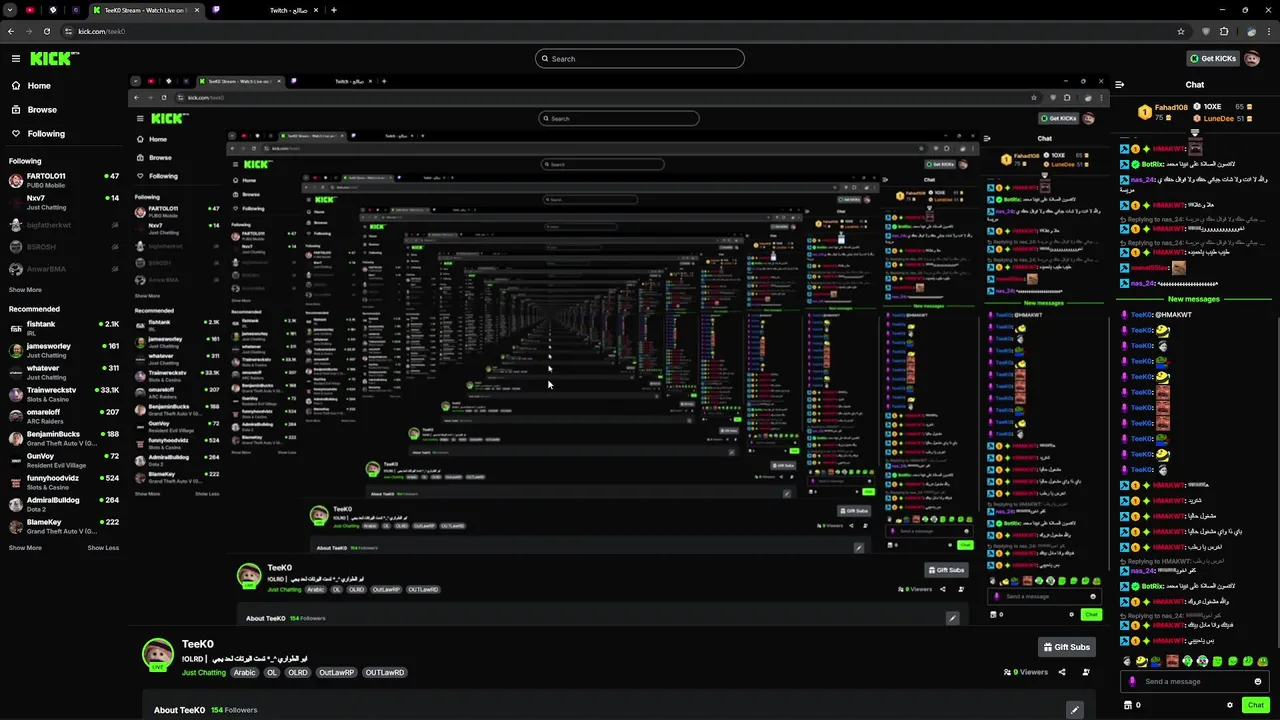The image size is (1280, 720).
Task: Open the Brave shield icon
Action: tap(1205, 31)
